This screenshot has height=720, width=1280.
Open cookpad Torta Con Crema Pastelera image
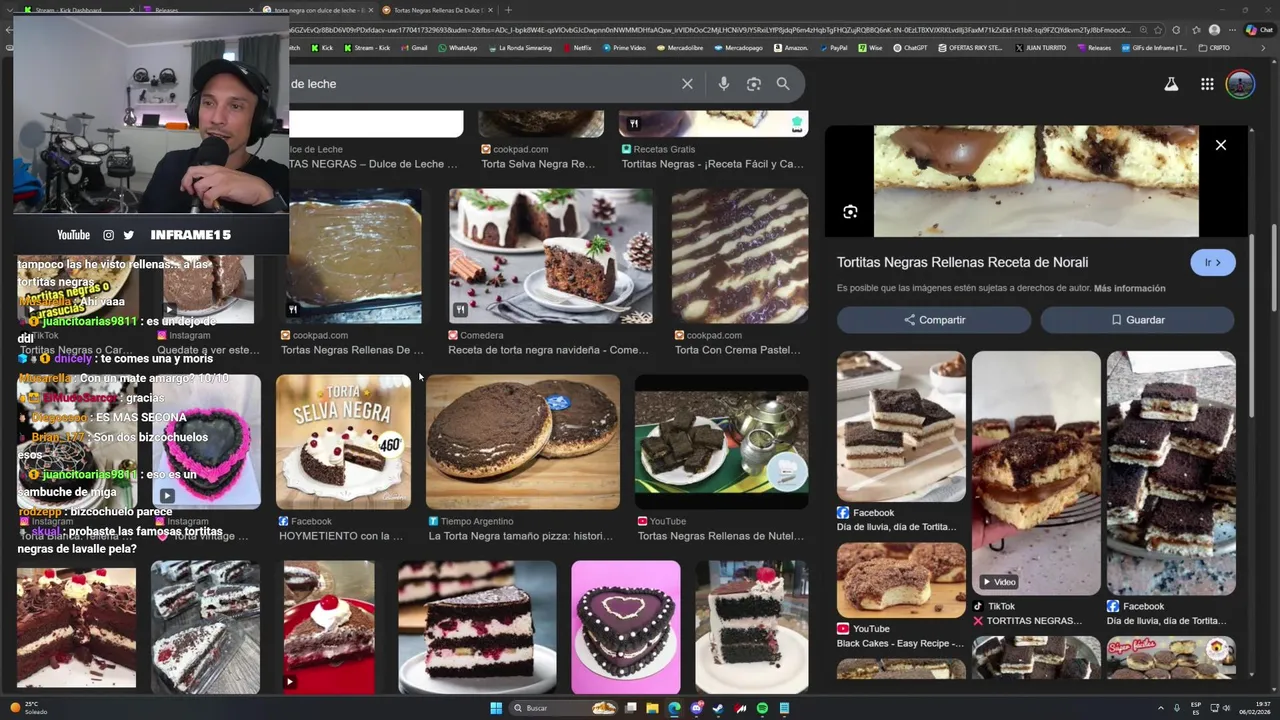point(740,256)
